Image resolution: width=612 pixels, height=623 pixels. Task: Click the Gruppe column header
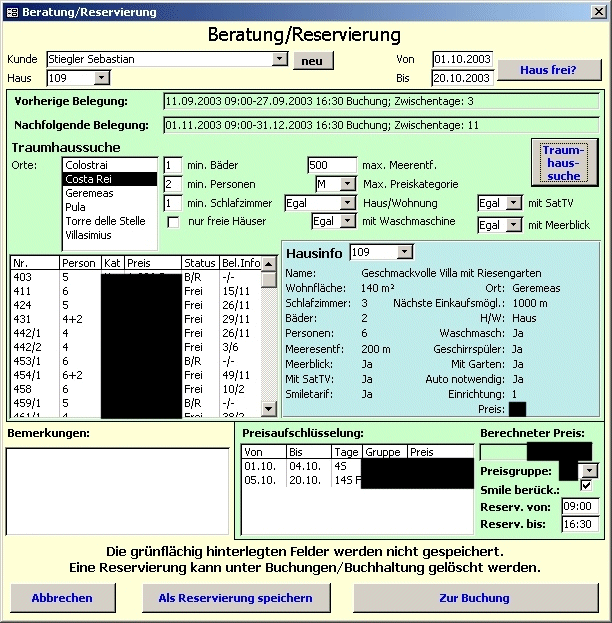point(384,452)
